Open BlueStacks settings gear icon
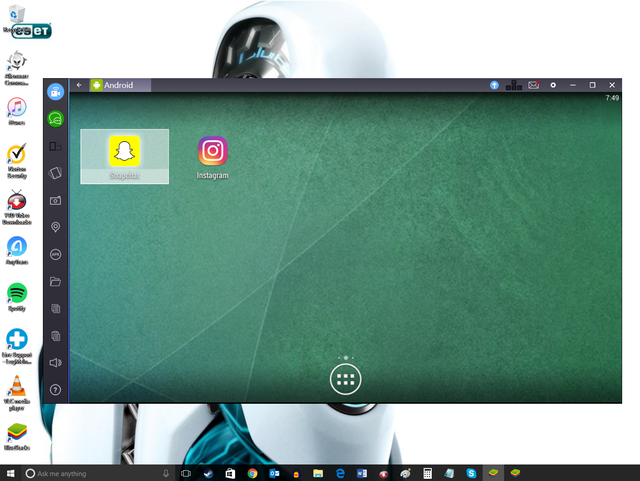640x481 pixels. [553, 85]
